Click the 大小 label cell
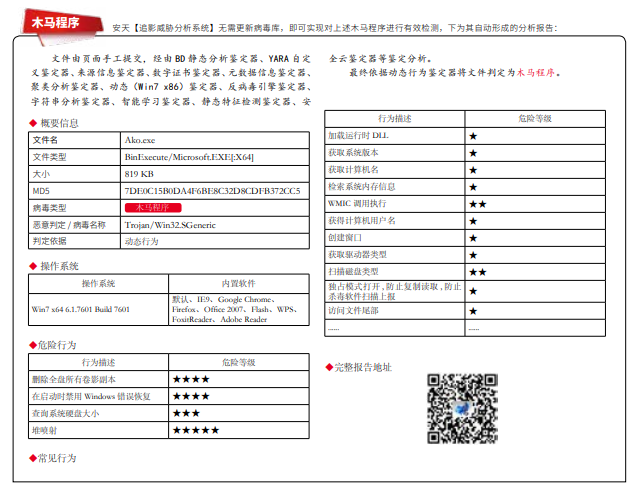This screenshot has height=488, width=637. [74, 174]
